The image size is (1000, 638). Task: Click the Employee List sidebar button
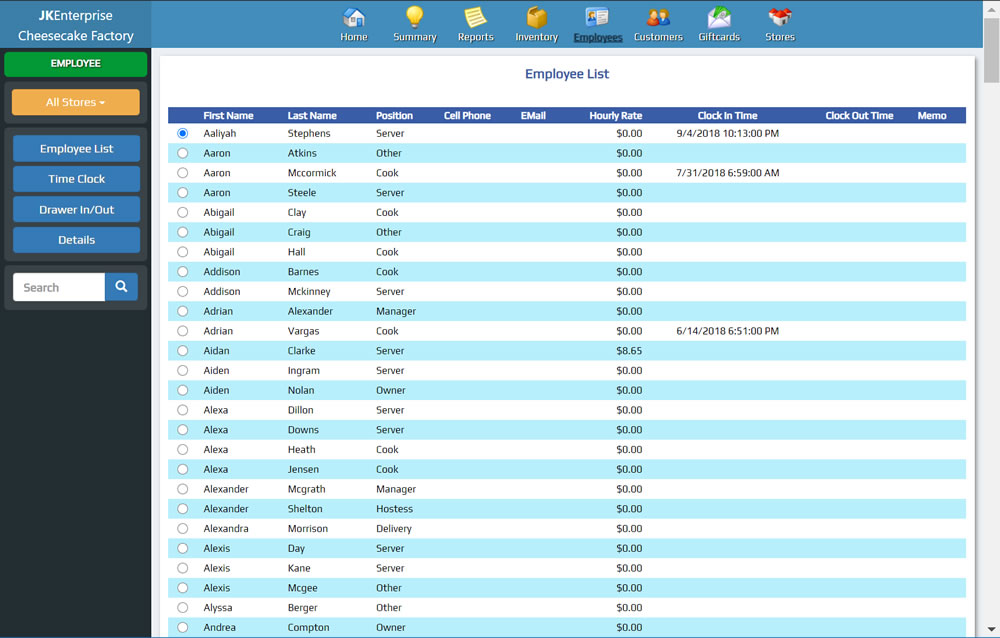pyautogui.click(x=77, y=149)
